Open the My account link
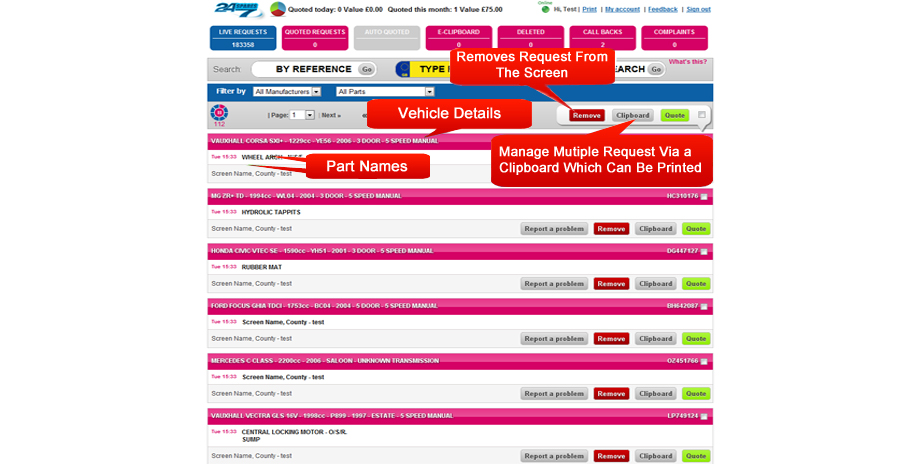 coord(622,9)
